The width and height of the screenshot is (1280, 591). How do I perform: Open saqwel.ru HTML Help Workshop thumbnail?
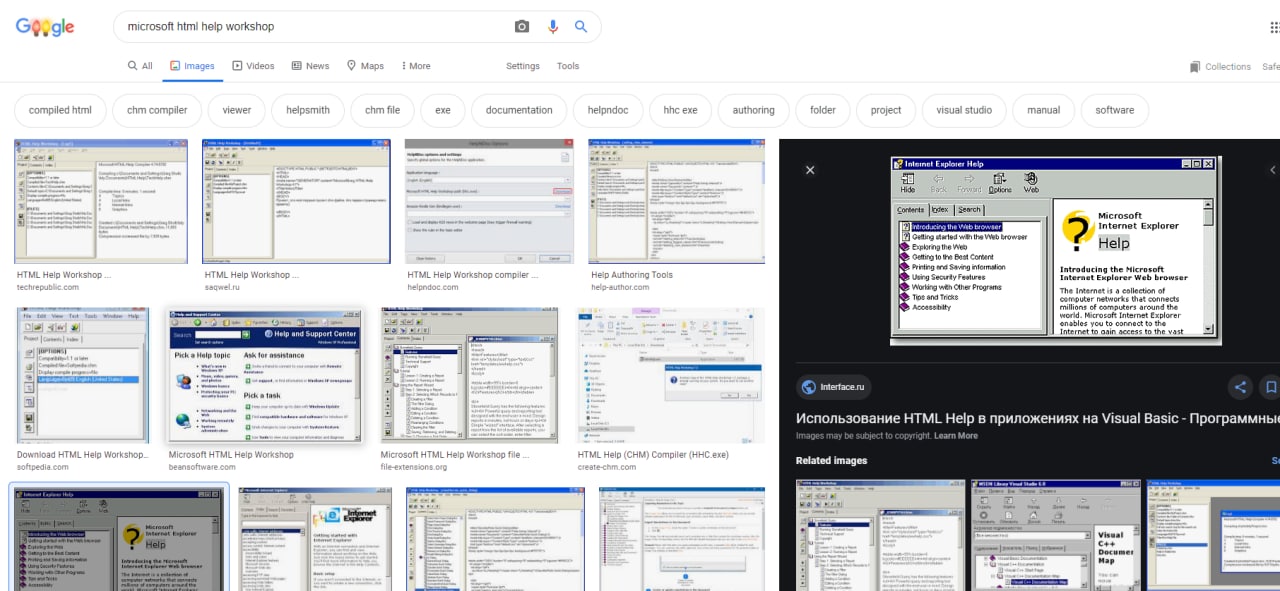pos(296,202)
